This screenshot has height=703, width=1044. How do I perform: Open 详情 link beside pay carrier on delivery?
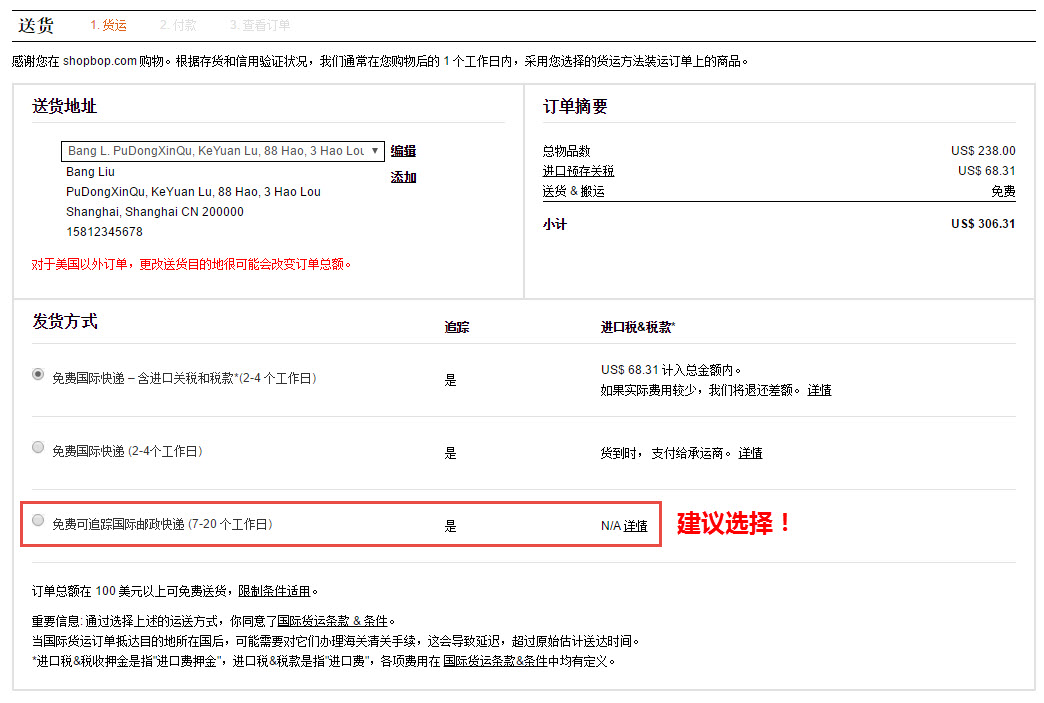point(750,453)
